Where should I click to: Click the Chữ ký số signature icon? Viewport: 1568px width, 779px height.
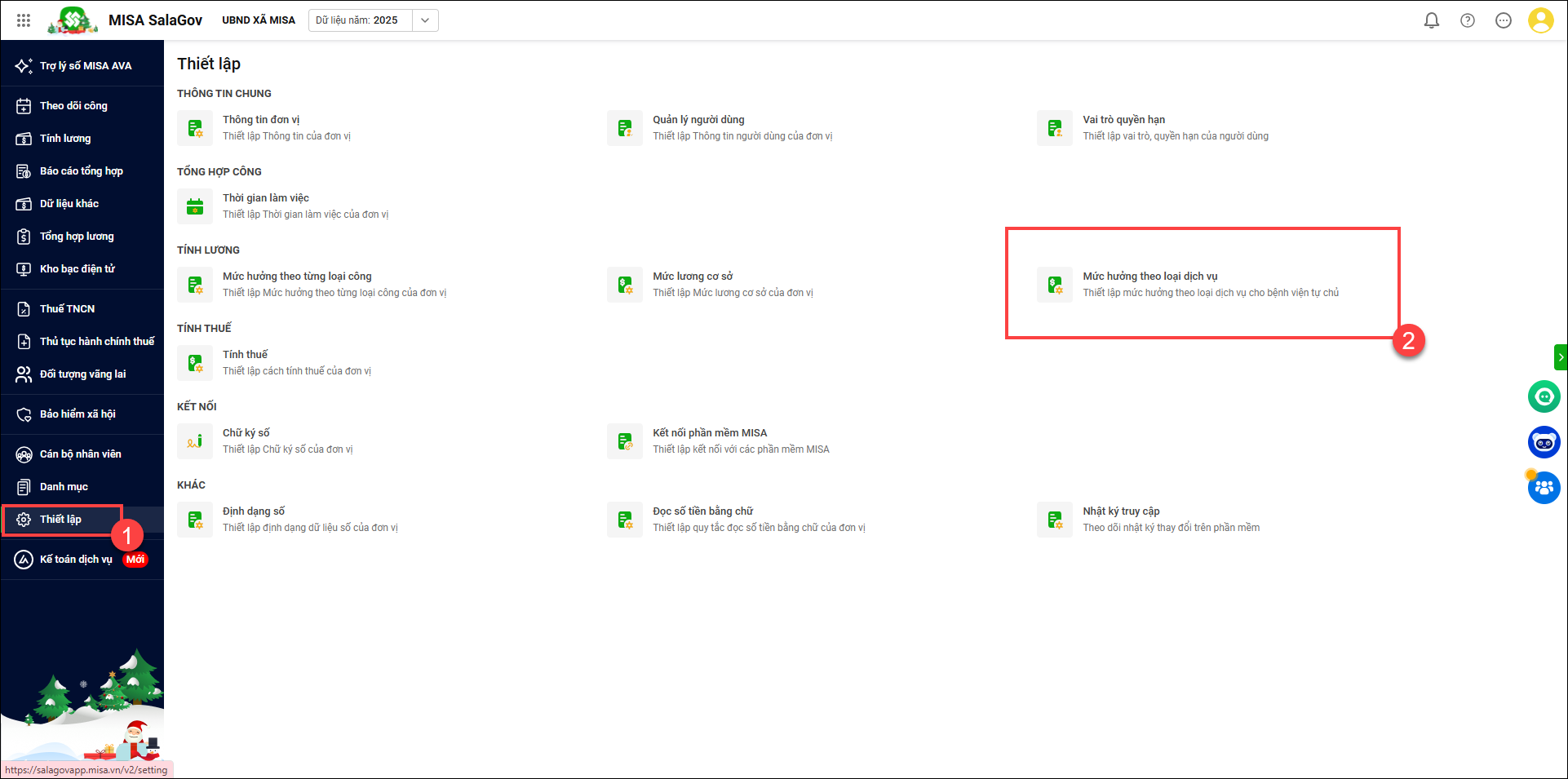195,441
